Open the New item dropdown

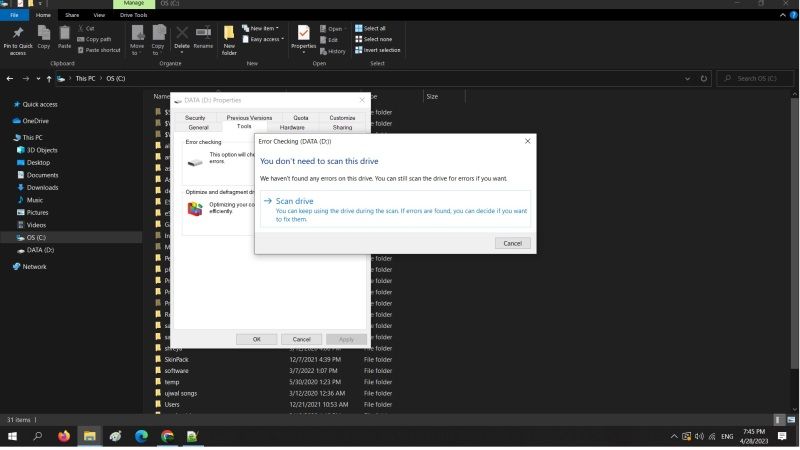click(261, 29)
